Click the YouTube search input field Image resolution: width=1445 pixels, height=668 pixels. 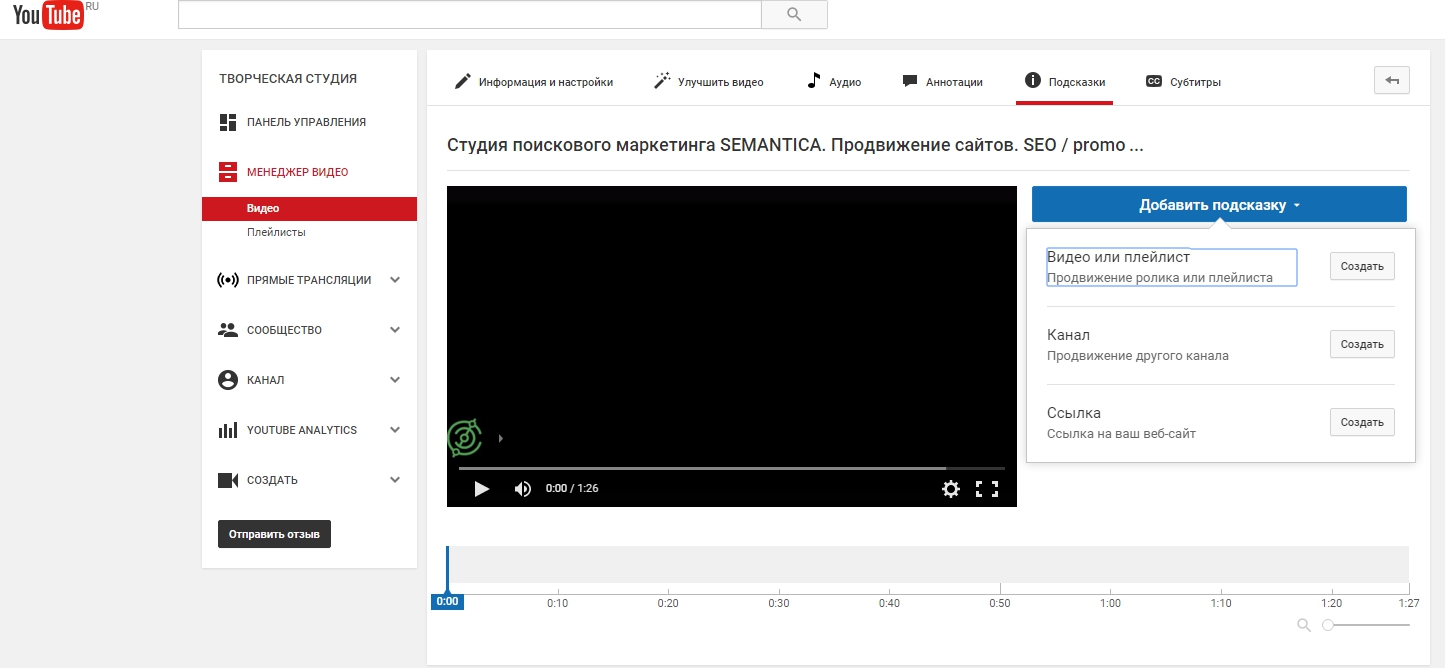click(469, 14)
